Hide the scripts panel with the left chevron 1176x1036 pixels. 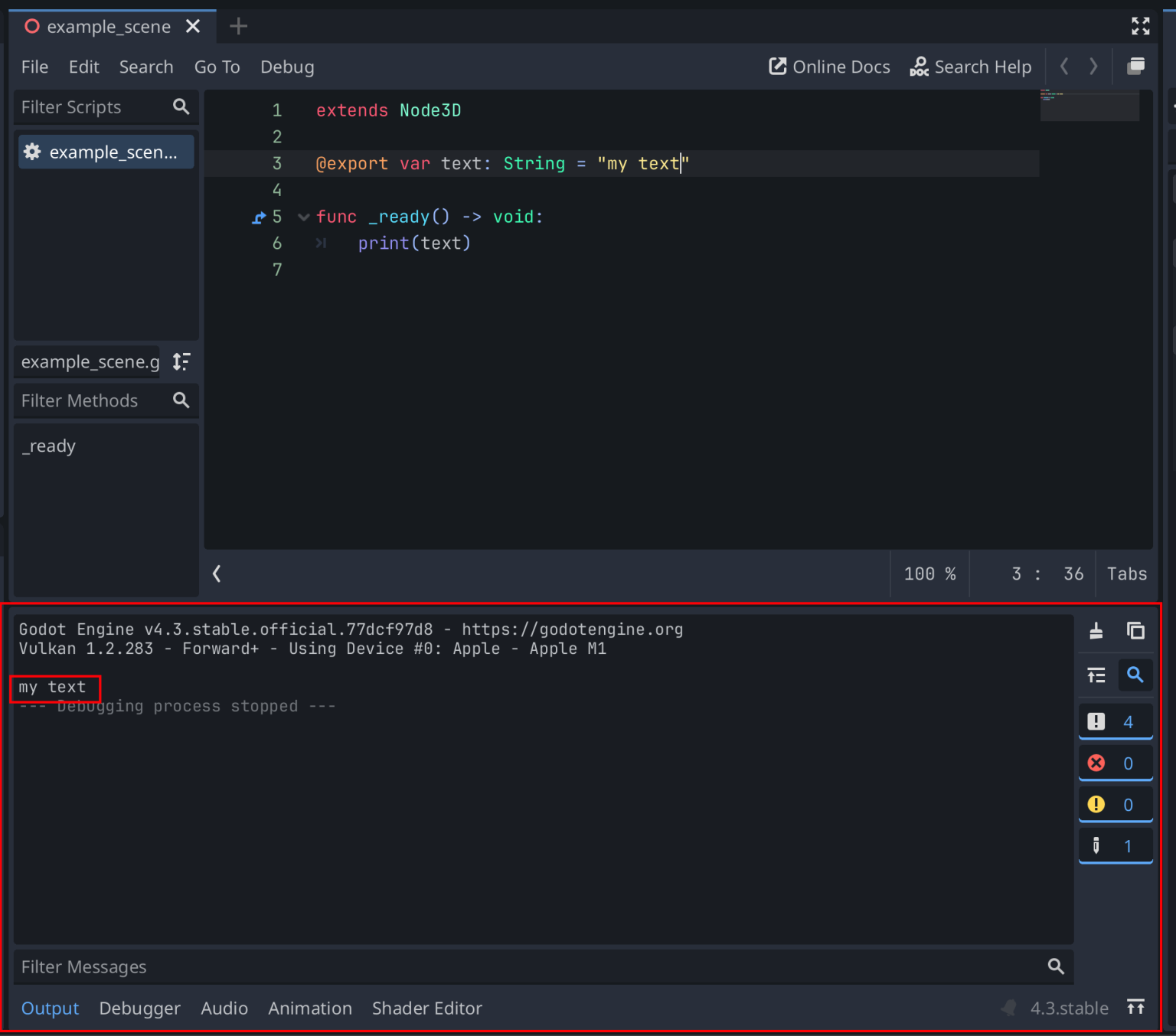(x=217, y=574)
